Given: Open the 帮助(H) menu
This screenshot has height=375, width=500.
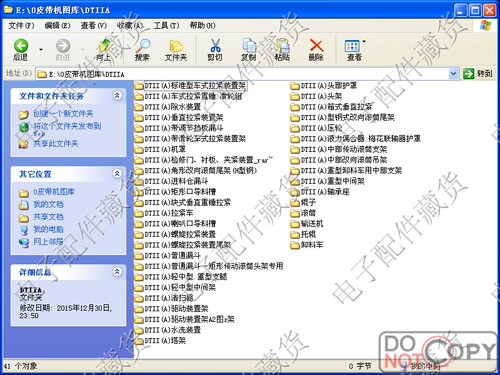Looking at the screenshot, I should pyautogui.click(x=203, y=25).
